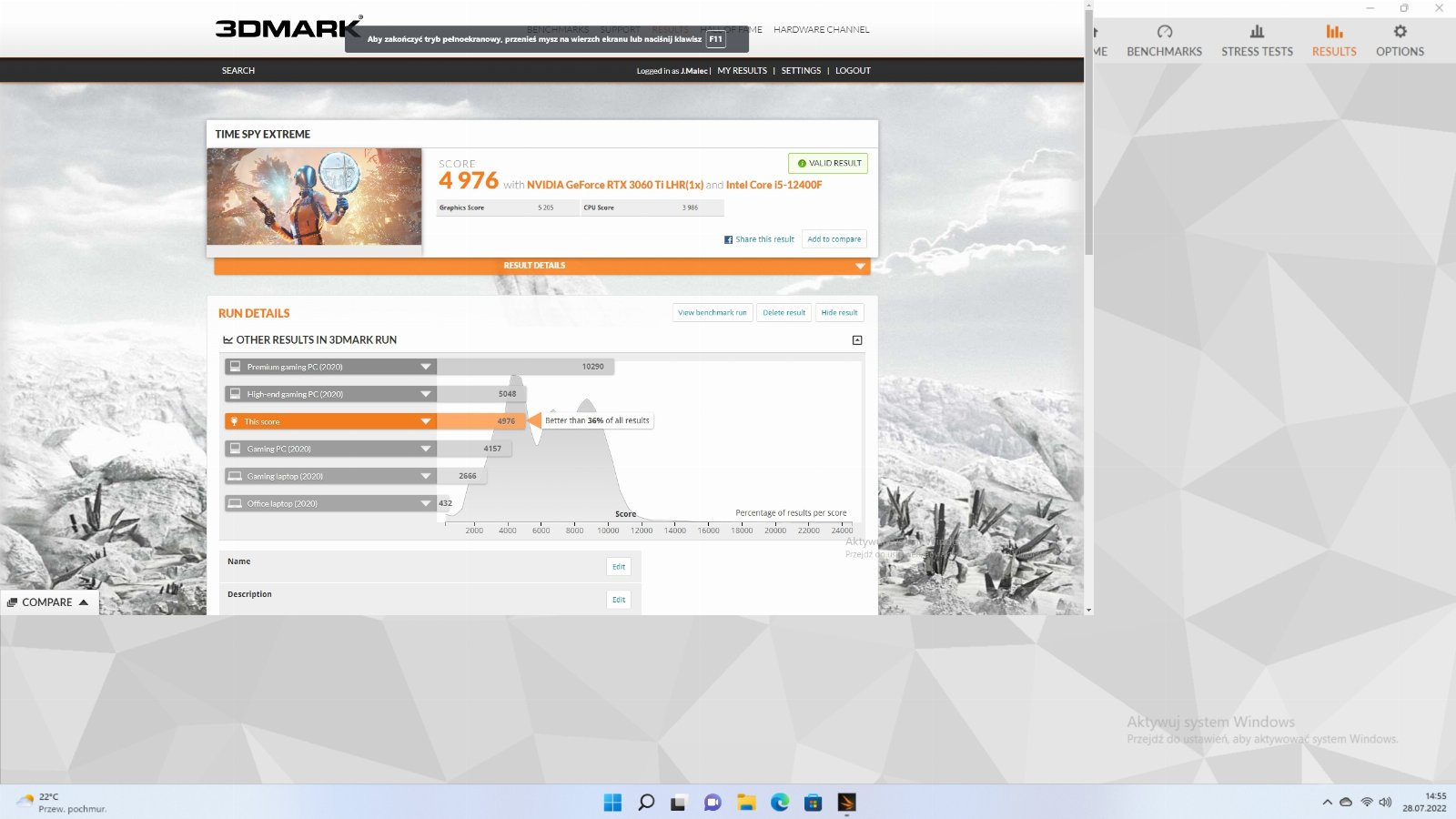Click the Hide result button
The height and width of the screenshot is (819, 1456).
coord(839,312)
